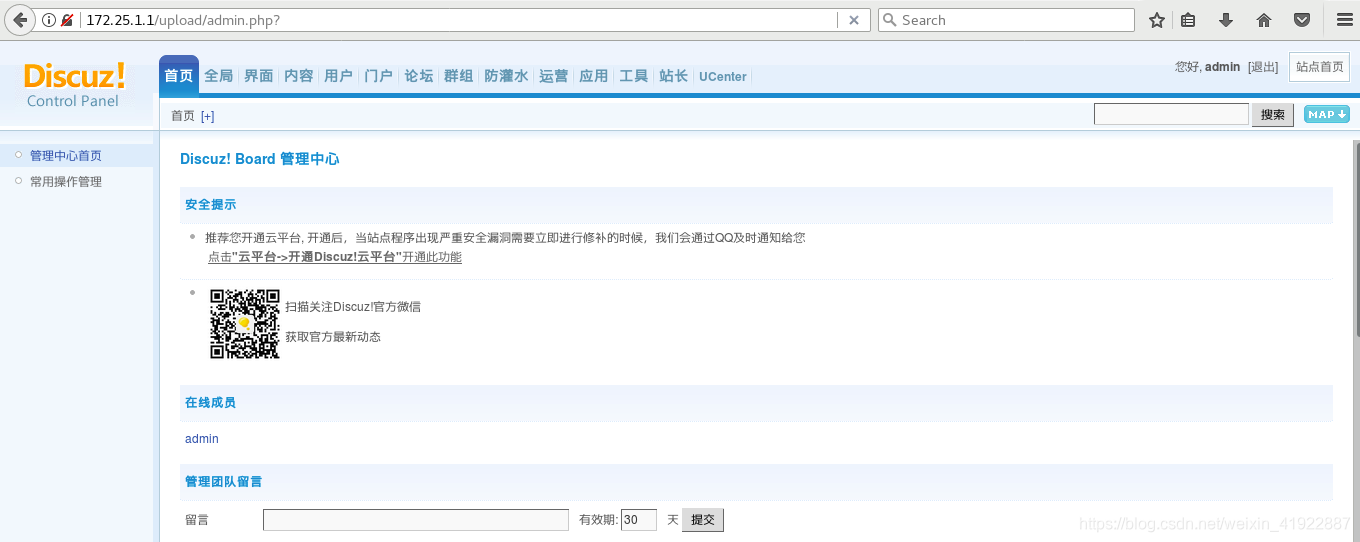Select the 论坛 tab
The height and width of the screenshot is (542, 1360).
pyautogui.click(x=418, y=76)
